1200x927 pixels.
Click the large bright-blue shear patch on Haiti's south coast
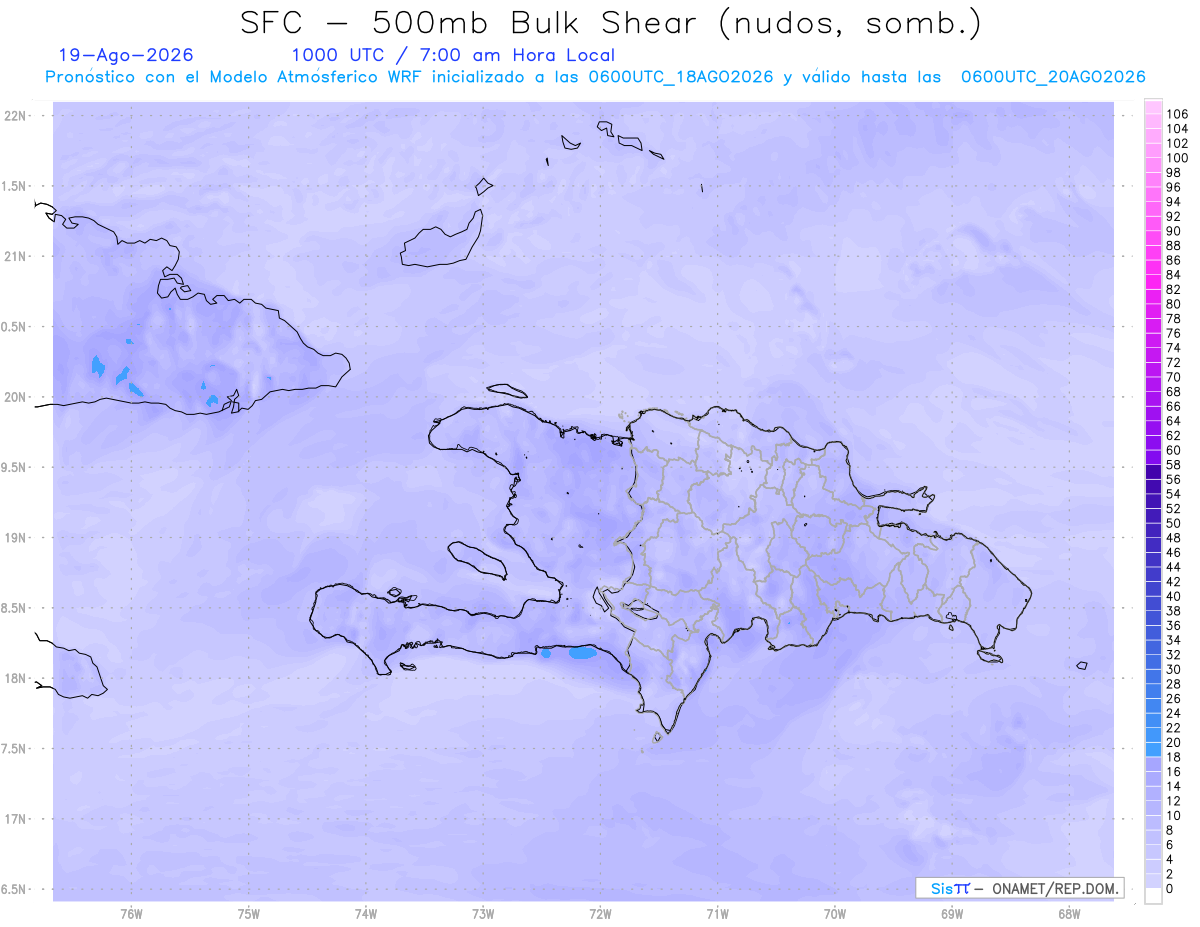[582, 653]
